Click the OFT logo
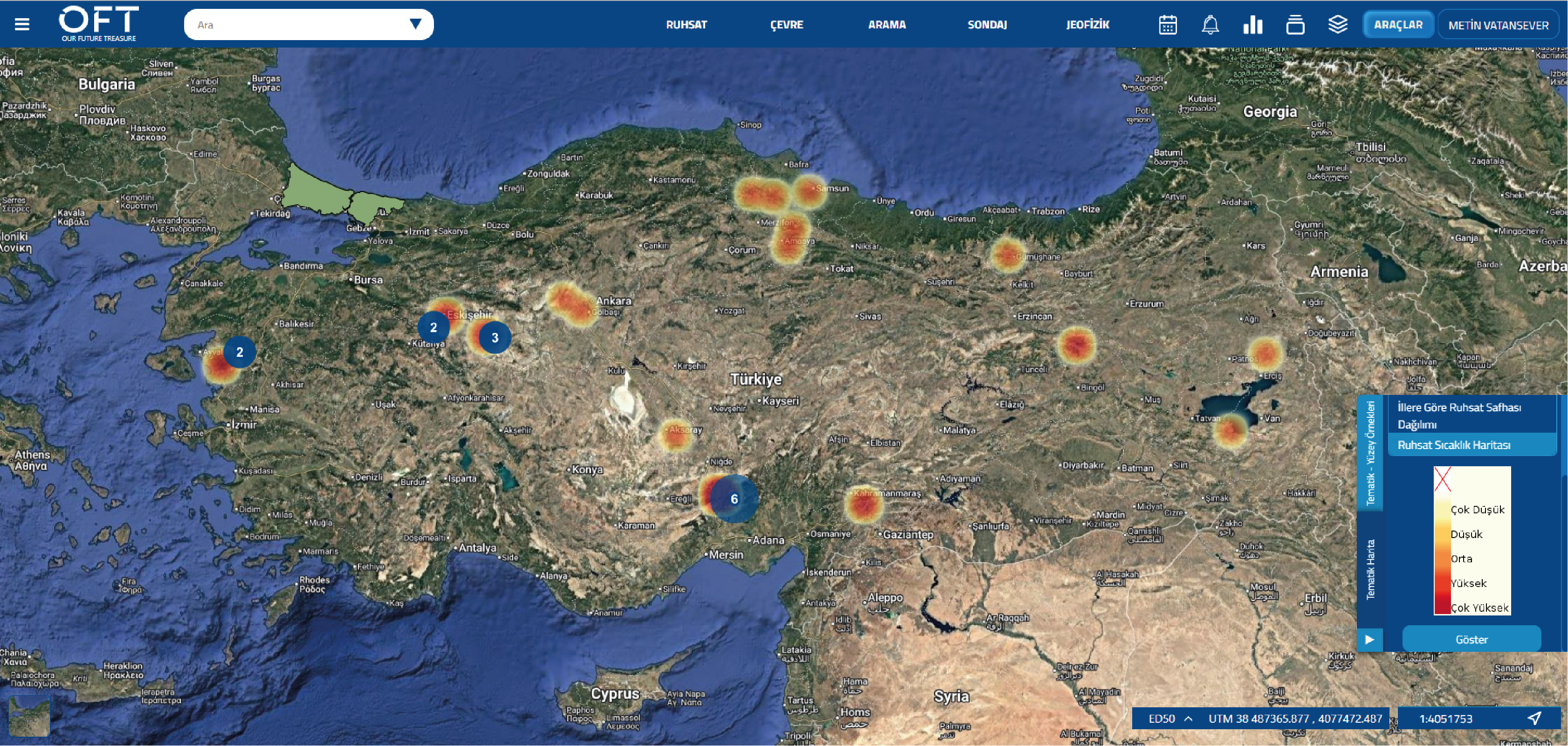1568x746 pixels. pos(99,24)
